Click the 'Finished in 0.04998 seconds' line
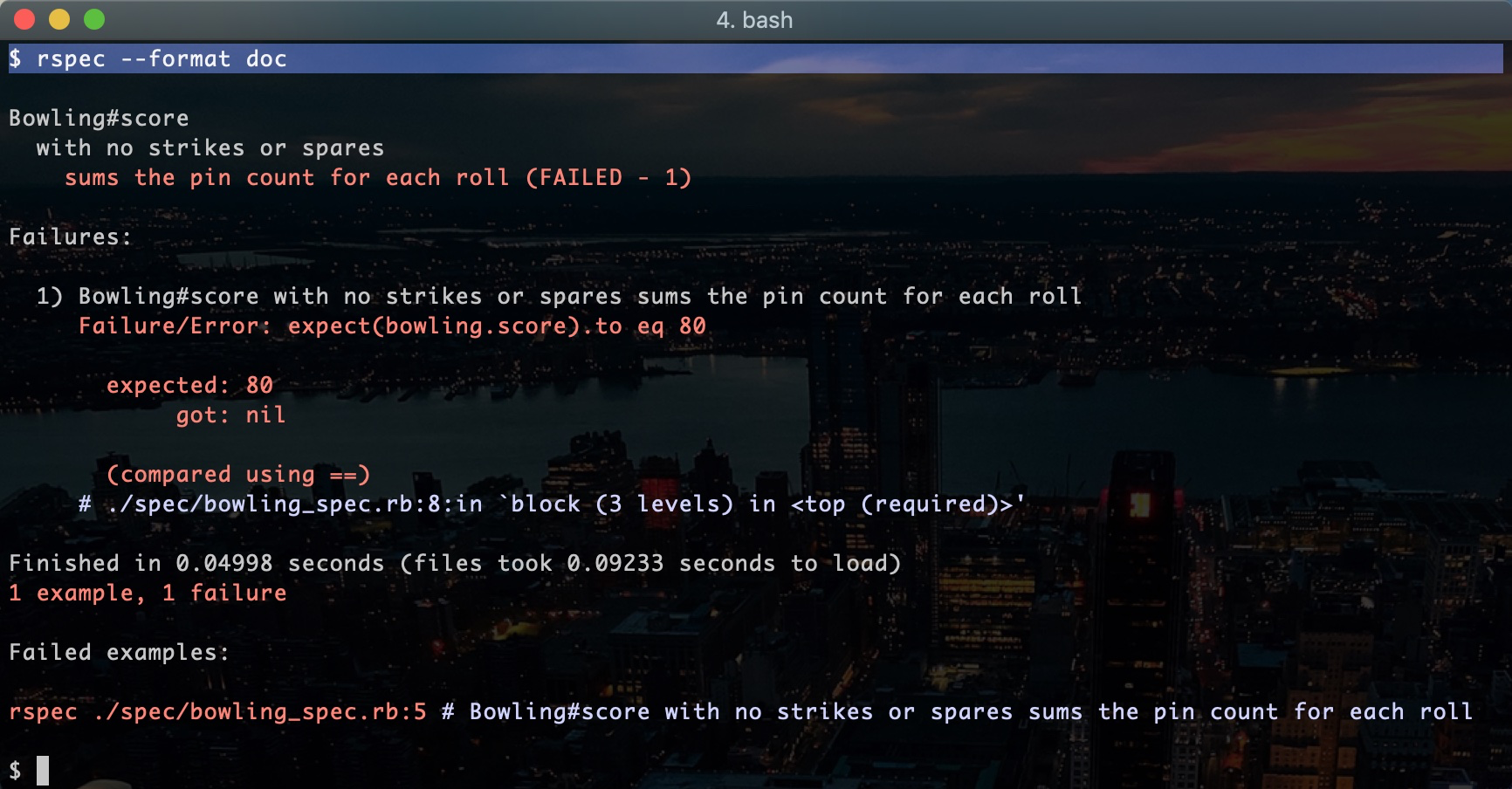The image size is (1512, 789). pyautogui.click(x=455, y=564)
